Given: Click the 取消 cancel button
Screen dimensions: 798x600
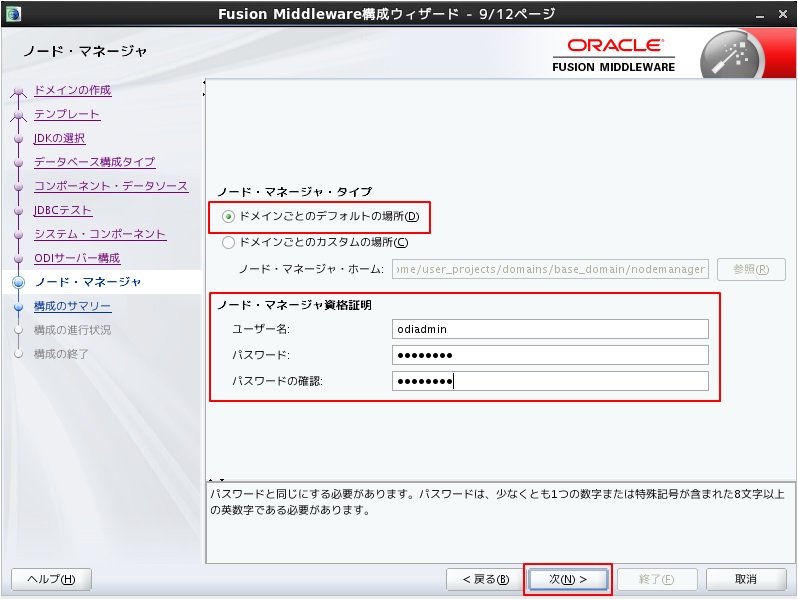Looking at the screenshot, I should pos(746,579).
